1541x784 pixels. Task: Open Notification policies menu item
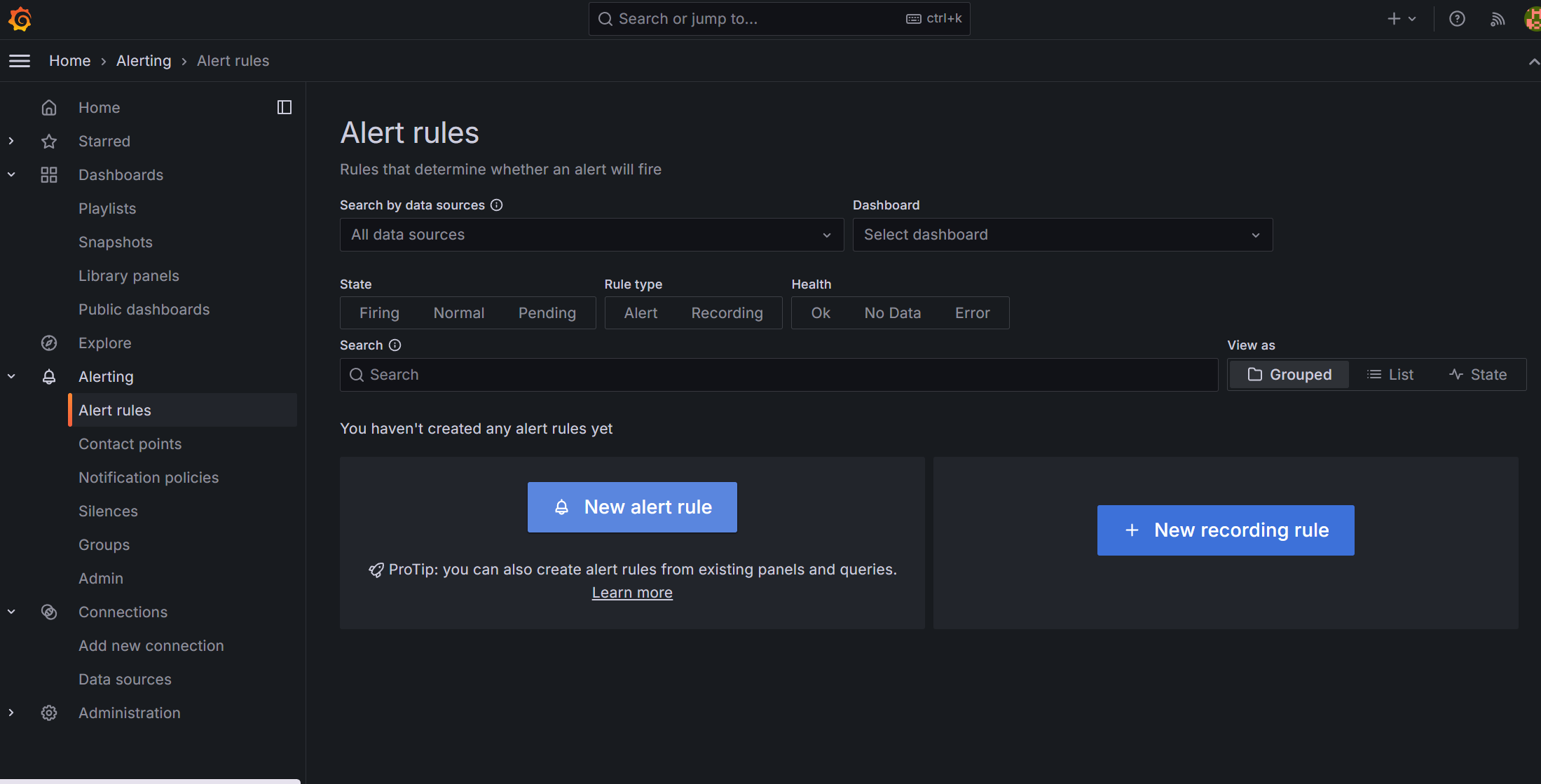tap(149, 477)
